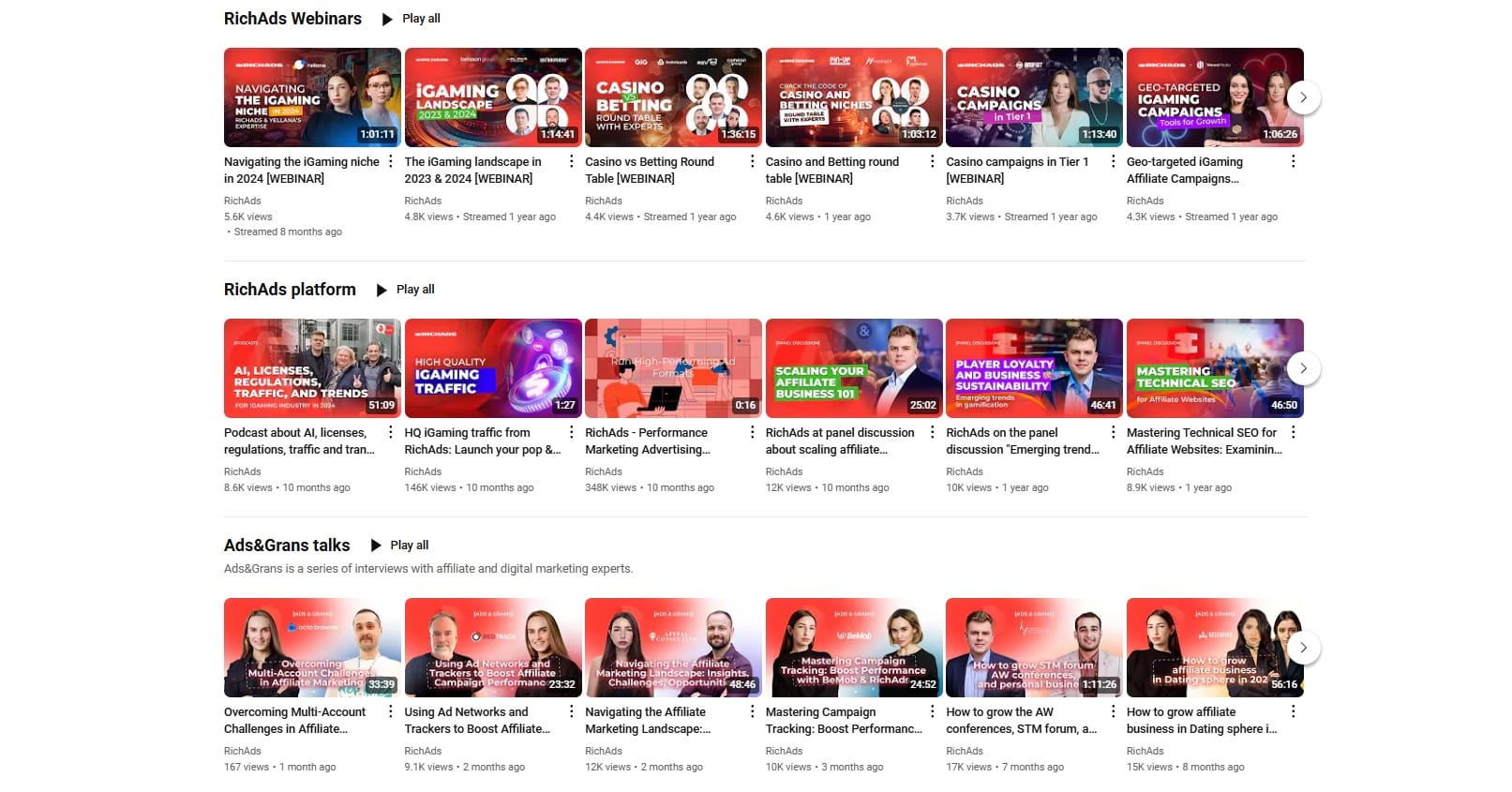This screenshot has height=792, width=1512.
Task: Open Overcoming Multi-Account Challenges thumbnail
Action: click(312, 648)
